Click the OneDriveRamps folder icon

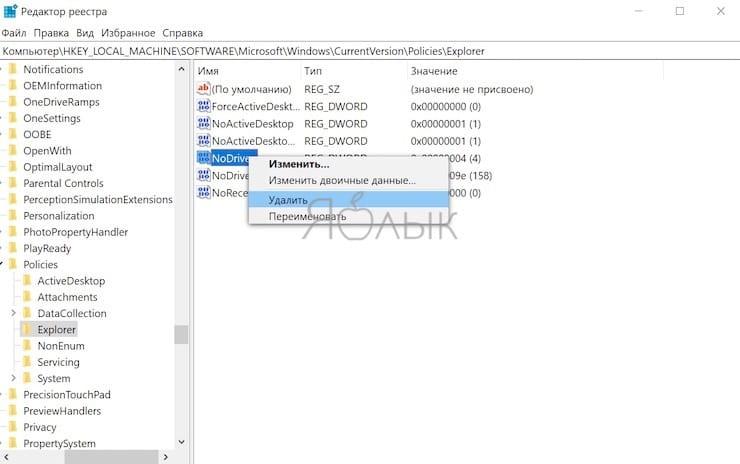point(13,101)
